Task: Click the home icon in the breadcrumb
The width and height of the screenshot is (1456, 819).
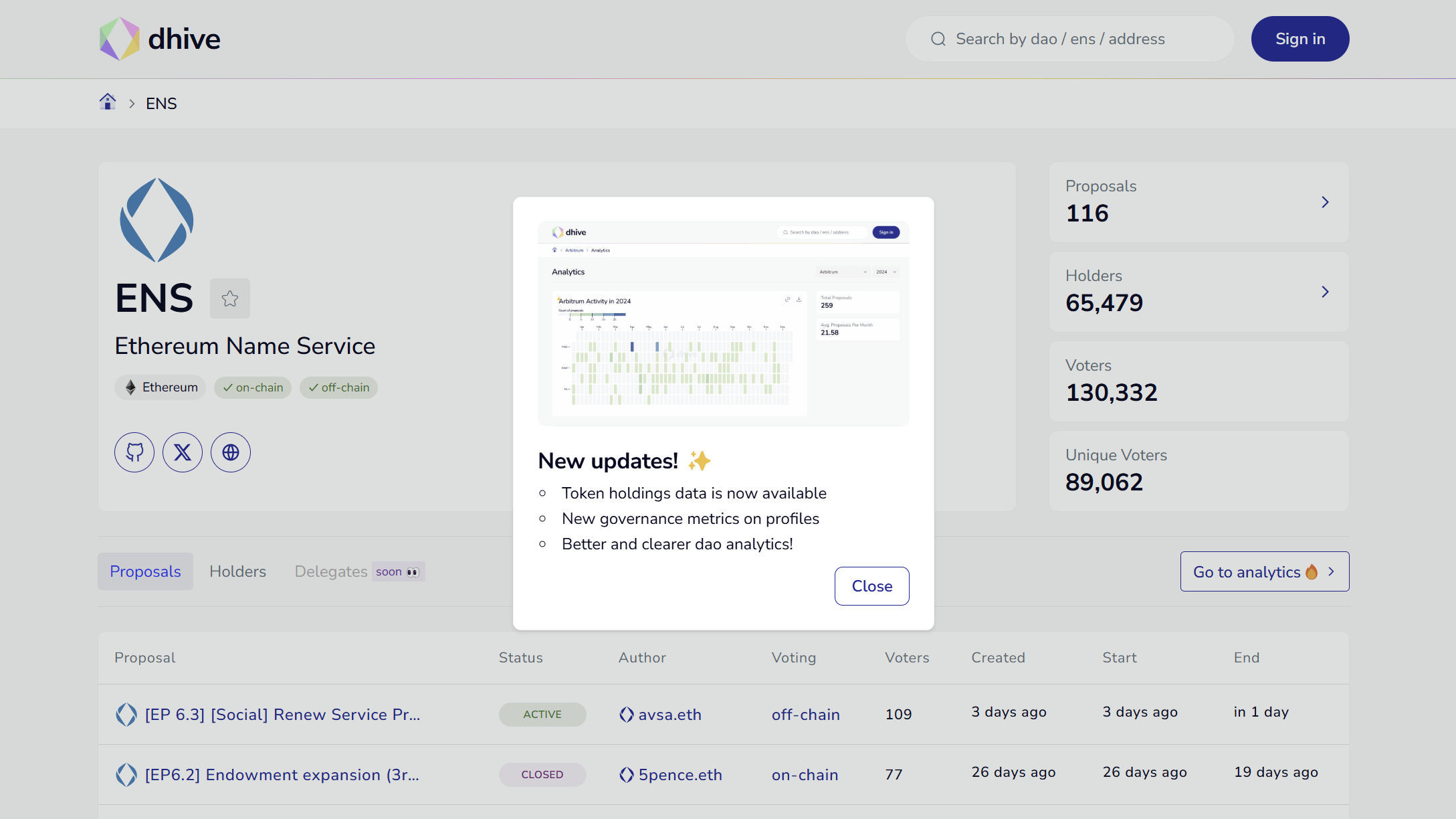Action: coord(108,102)
